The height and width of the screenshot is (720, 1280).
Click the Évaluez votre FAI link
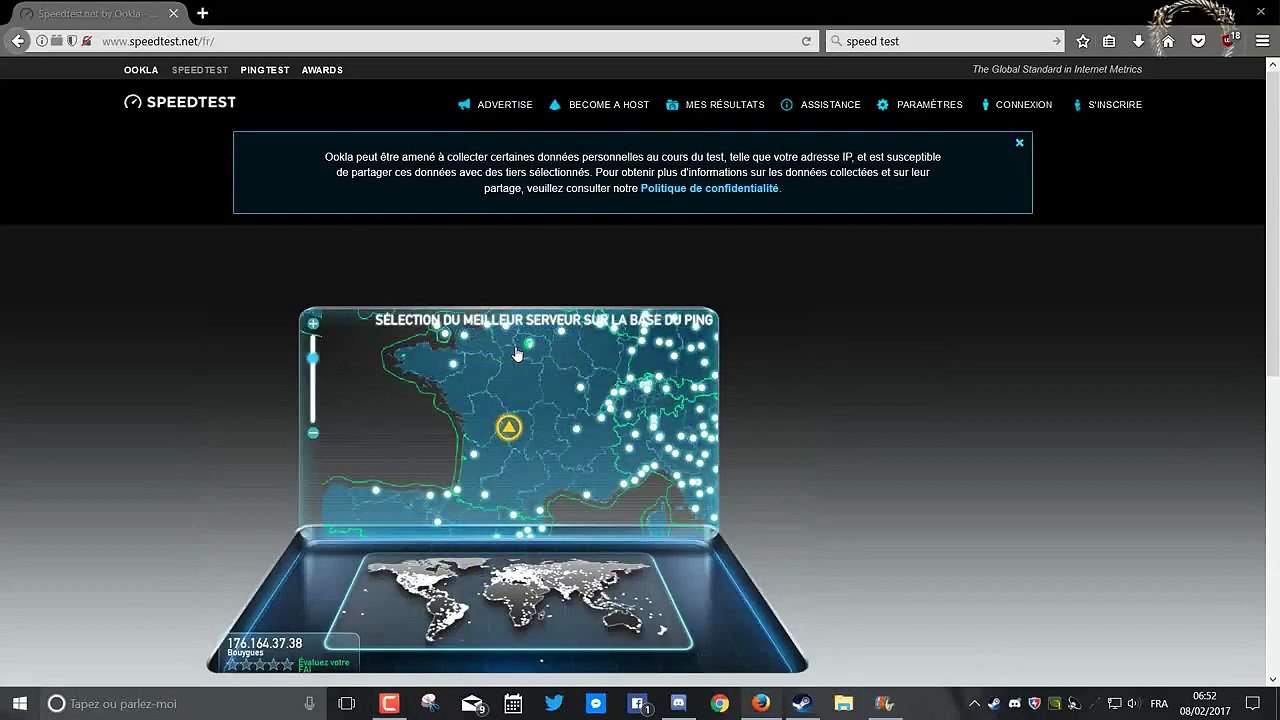tap(324, 665)
